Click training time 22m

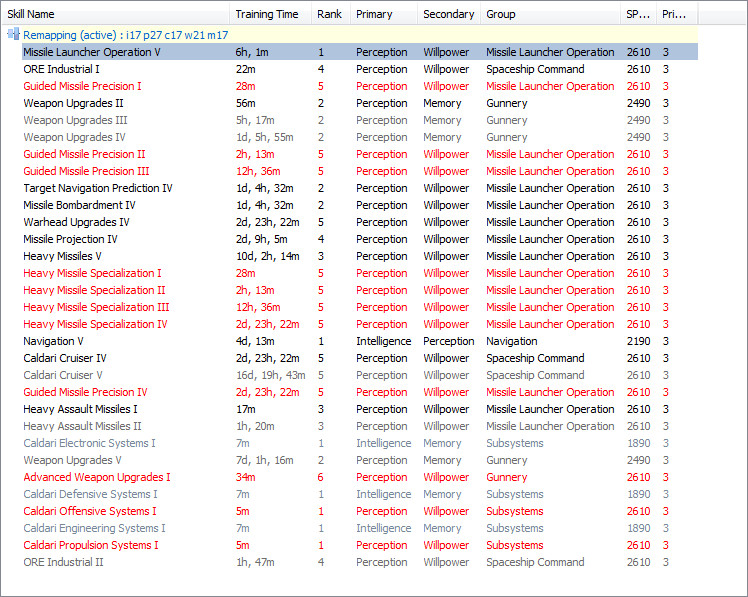pos(246,69)
